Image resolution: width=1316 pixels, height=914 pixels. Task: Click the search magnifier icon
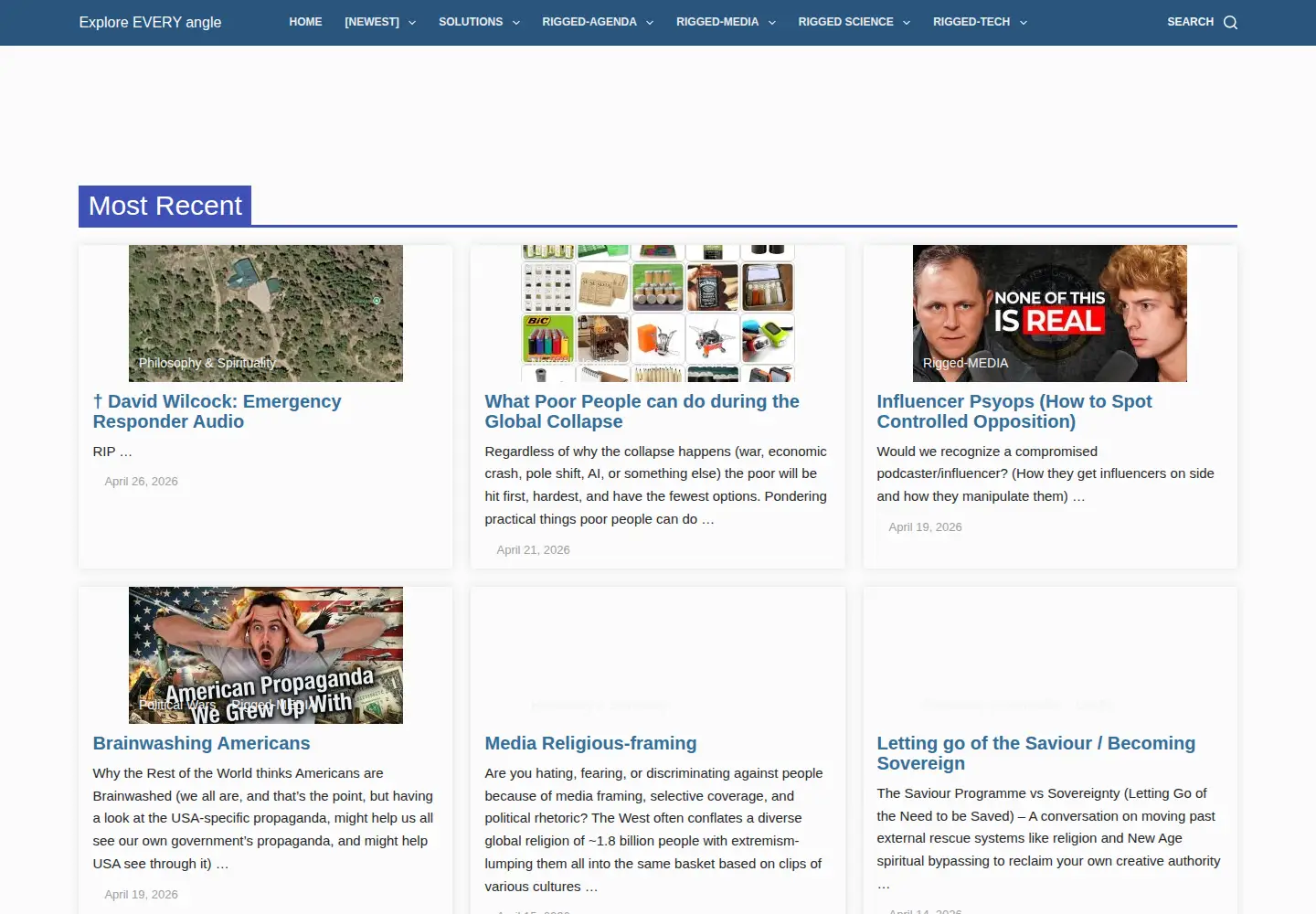point(1230,22)
